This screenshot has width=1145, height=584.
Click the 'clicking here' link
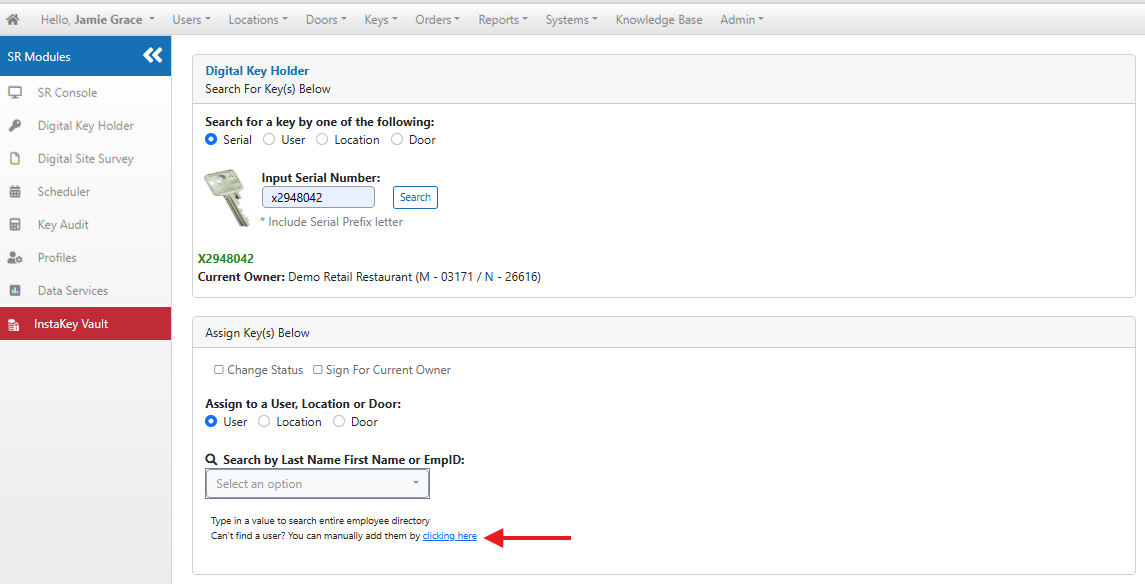click(x=450, y=536)
